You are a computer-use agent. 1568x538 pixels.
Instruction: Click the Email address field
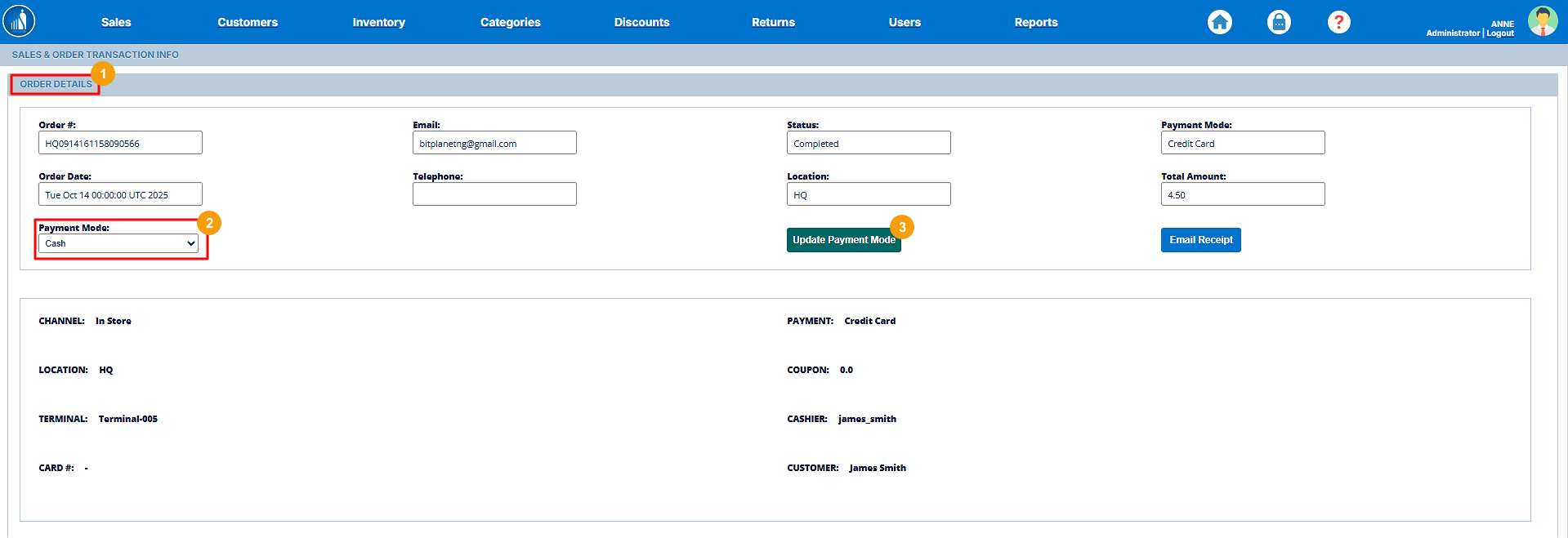[x=494, y=143]
